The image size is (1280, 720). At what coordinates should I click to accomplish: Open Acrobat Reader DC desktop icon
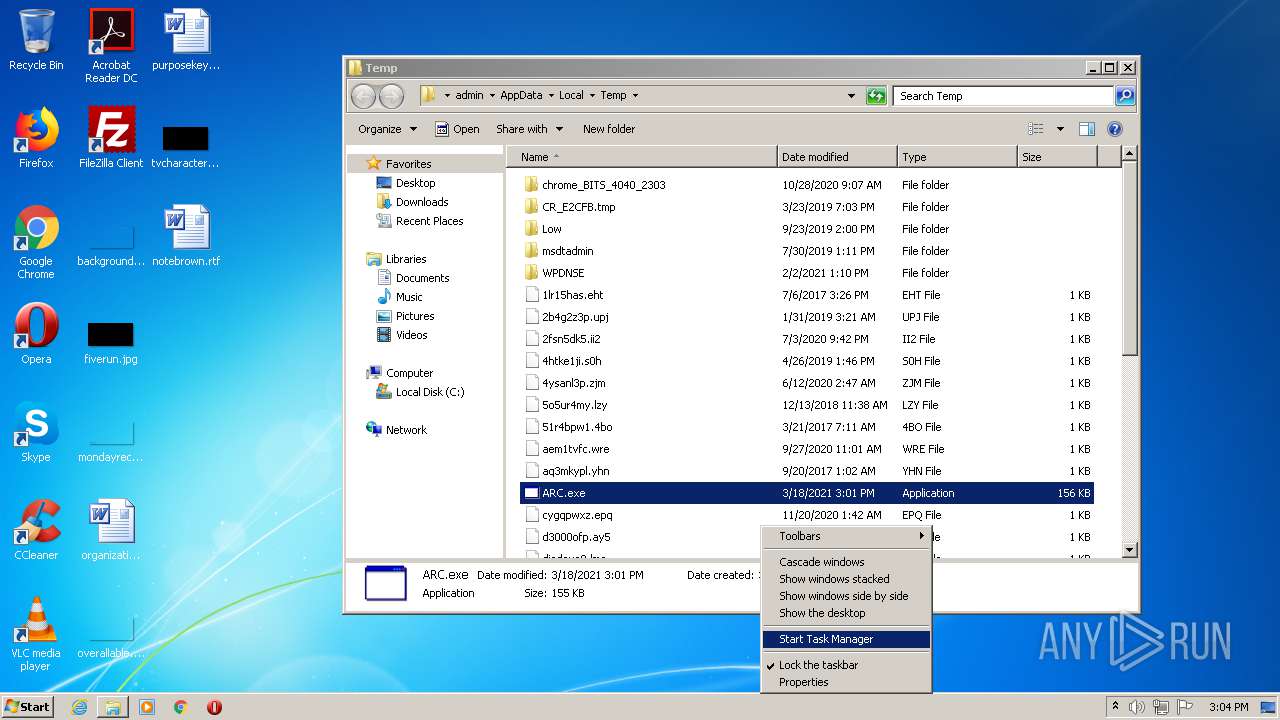(x=111, y=46)
